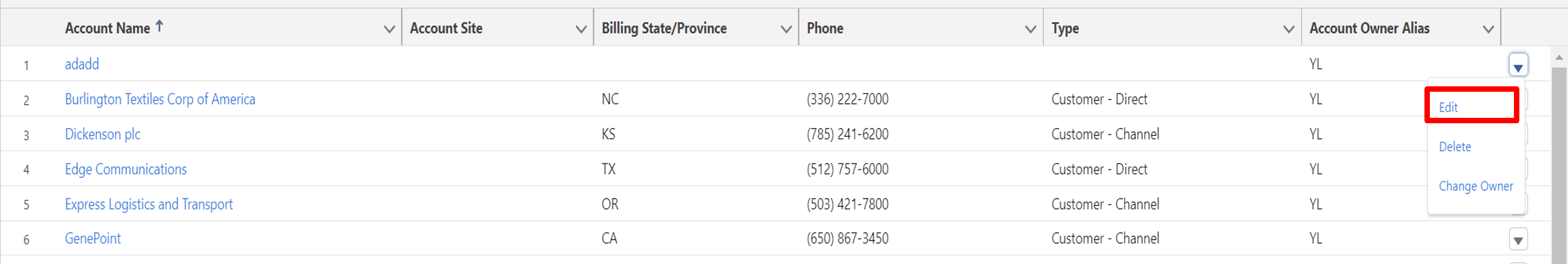Click the Account Owner Alias chevron icon
Screen dimensions: 1568x264
click(1487, 29)
